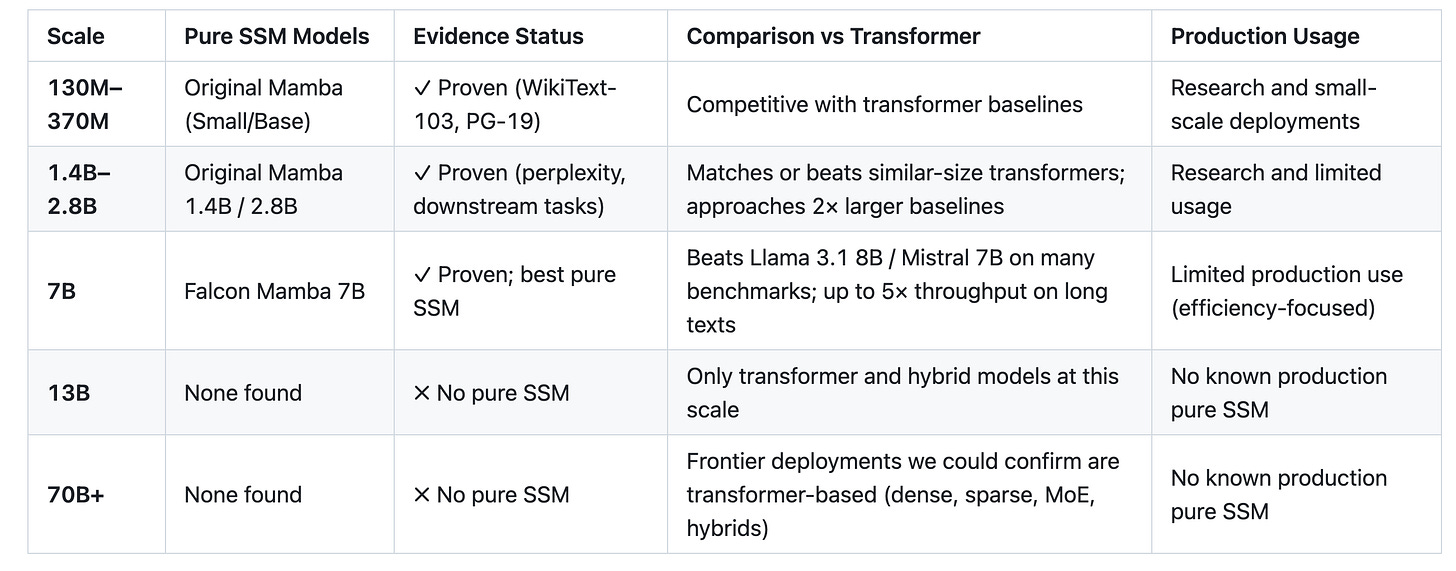Click the Original Mamba (Small/Base) cell

pos(263,104)
